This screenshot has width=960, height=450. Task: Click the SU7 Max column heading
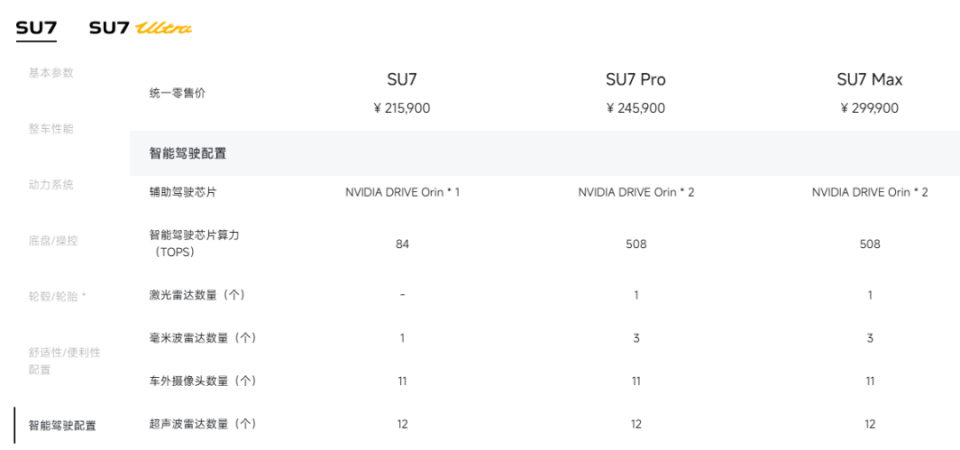point(869,79)
